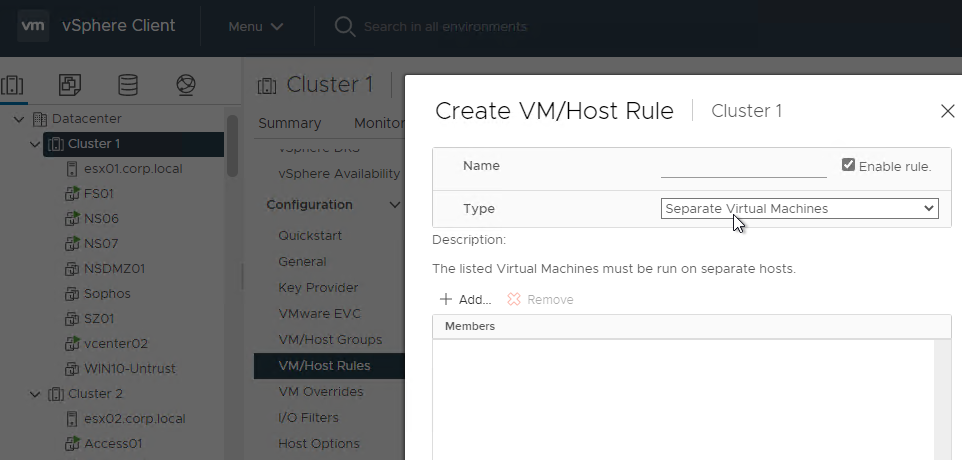Select FS01 label in inventory tree
The image size is (962, 460).
click(99, 194)
